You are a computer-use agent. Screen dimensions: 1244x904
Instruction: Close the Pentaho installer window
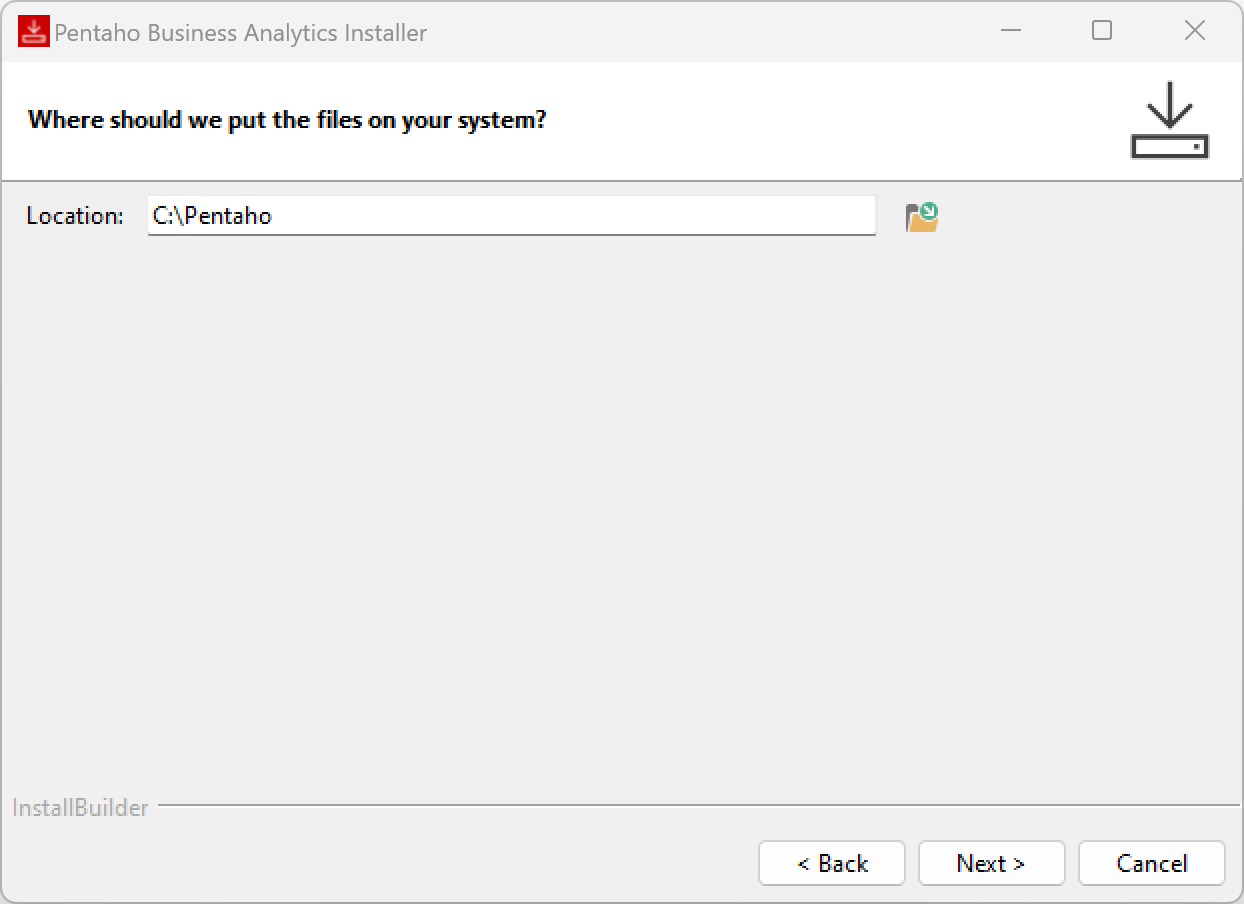point(1194,31)
